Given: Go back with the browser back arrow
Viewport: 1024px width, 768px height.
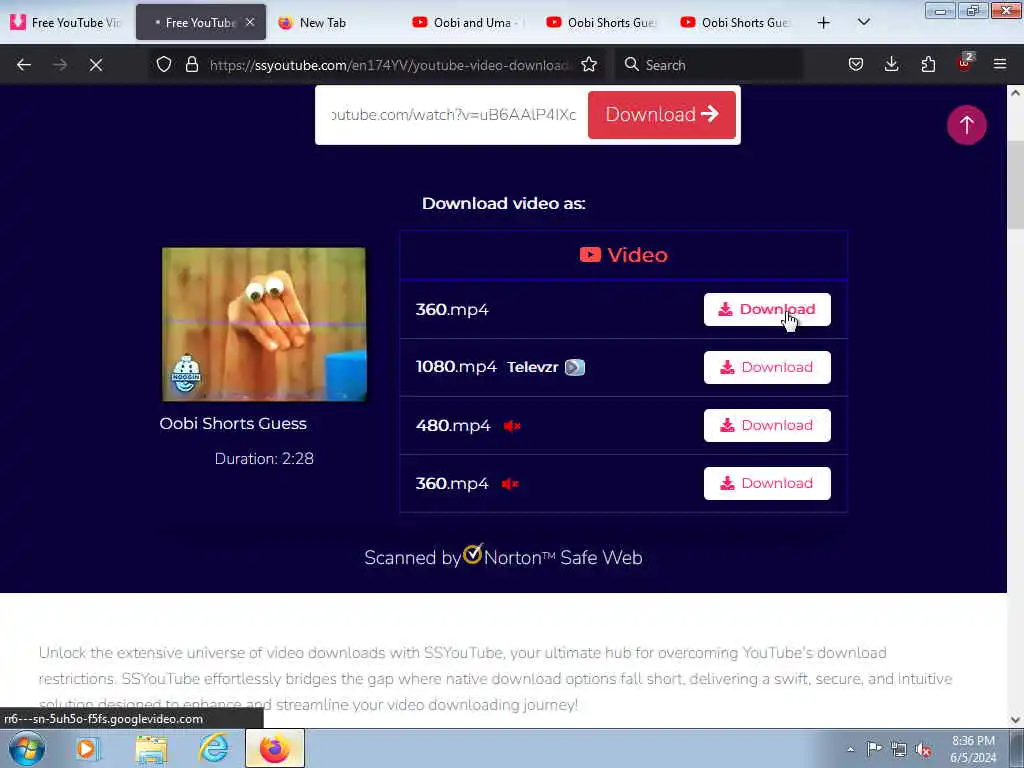Looking at the screenshot, I should pyautogui.click(x=24, y=65).
